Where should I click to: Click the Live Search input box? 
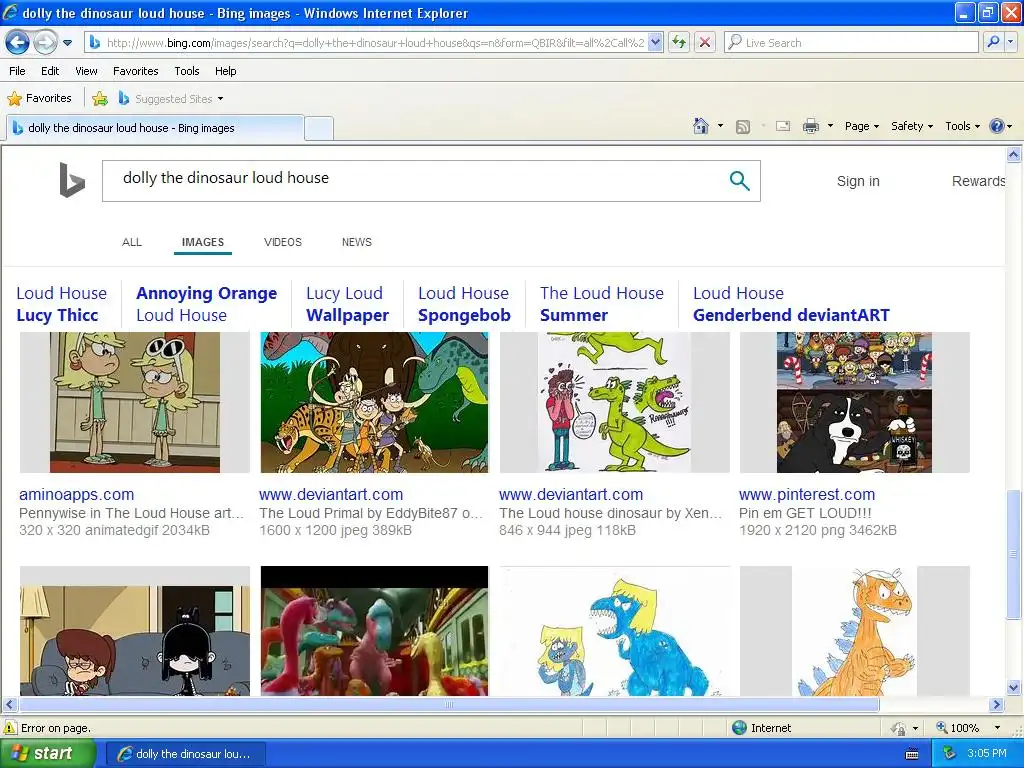point(852,43)
